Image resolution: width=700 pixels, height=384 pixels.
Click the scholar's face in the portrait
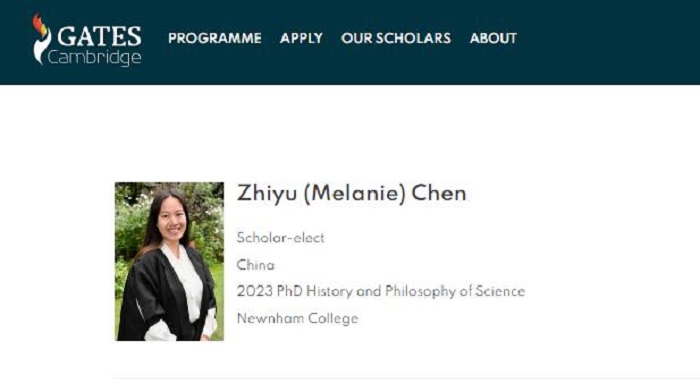(x=172, y=220)
